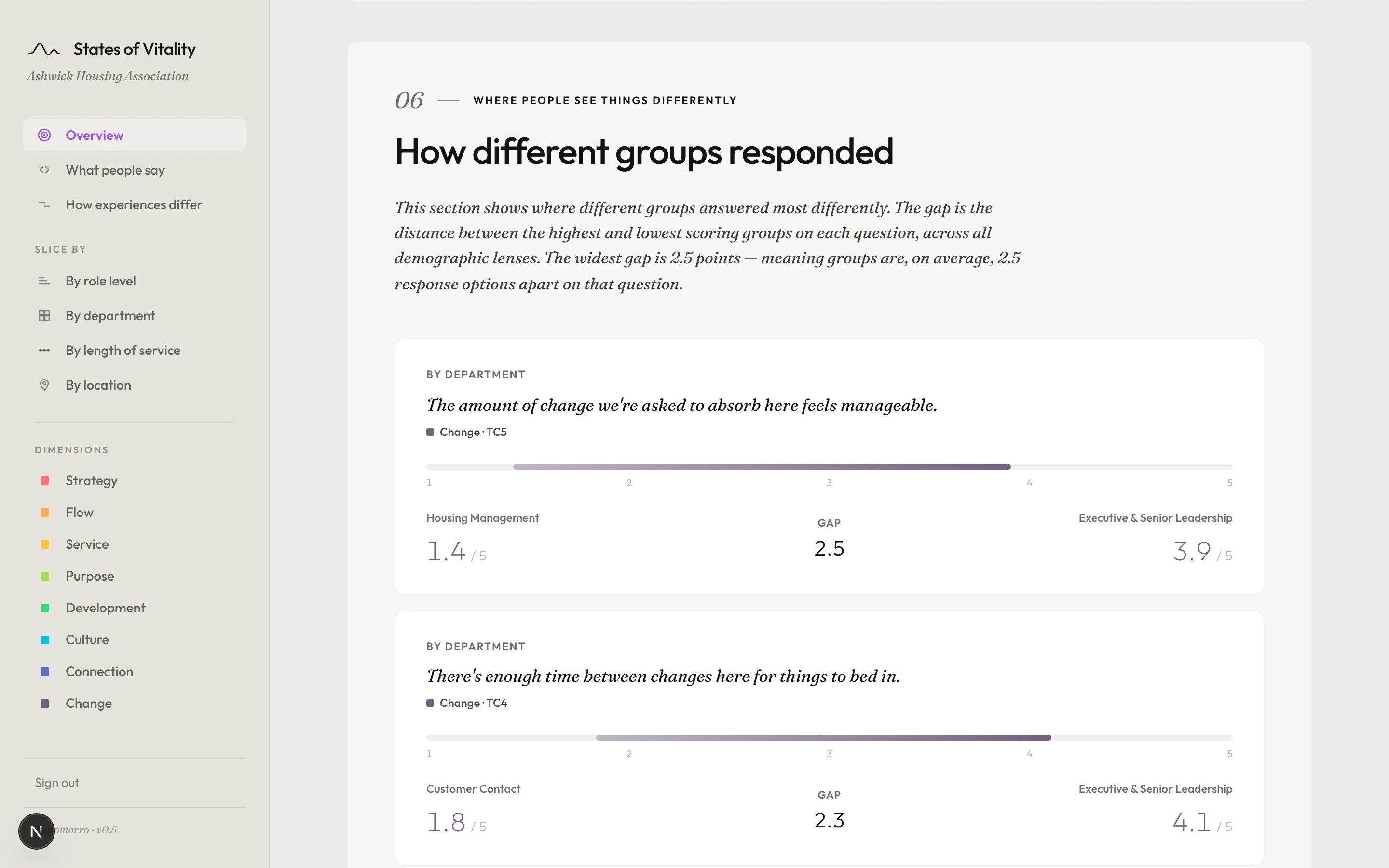Viewport: 1389px width, 868px height.
Task: Click the blue Connection color square
Action: (45, 672)
